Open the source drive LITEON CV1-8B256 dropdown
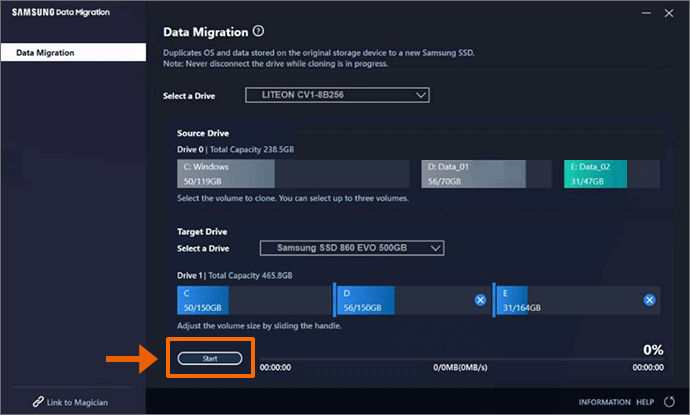Screen dimensions: 690x415 coord(337,95)
